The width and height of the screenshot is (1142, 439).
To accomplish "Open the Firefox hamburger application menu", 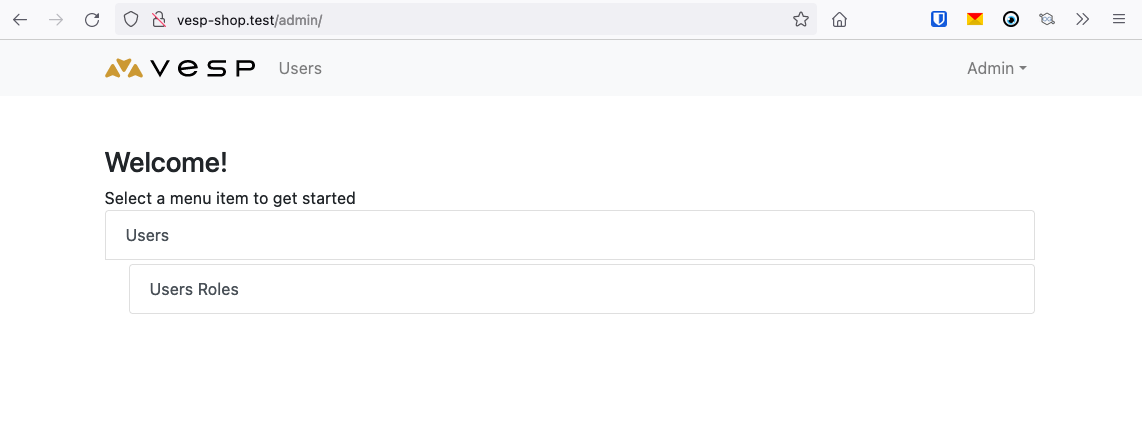I will 1119,20.
